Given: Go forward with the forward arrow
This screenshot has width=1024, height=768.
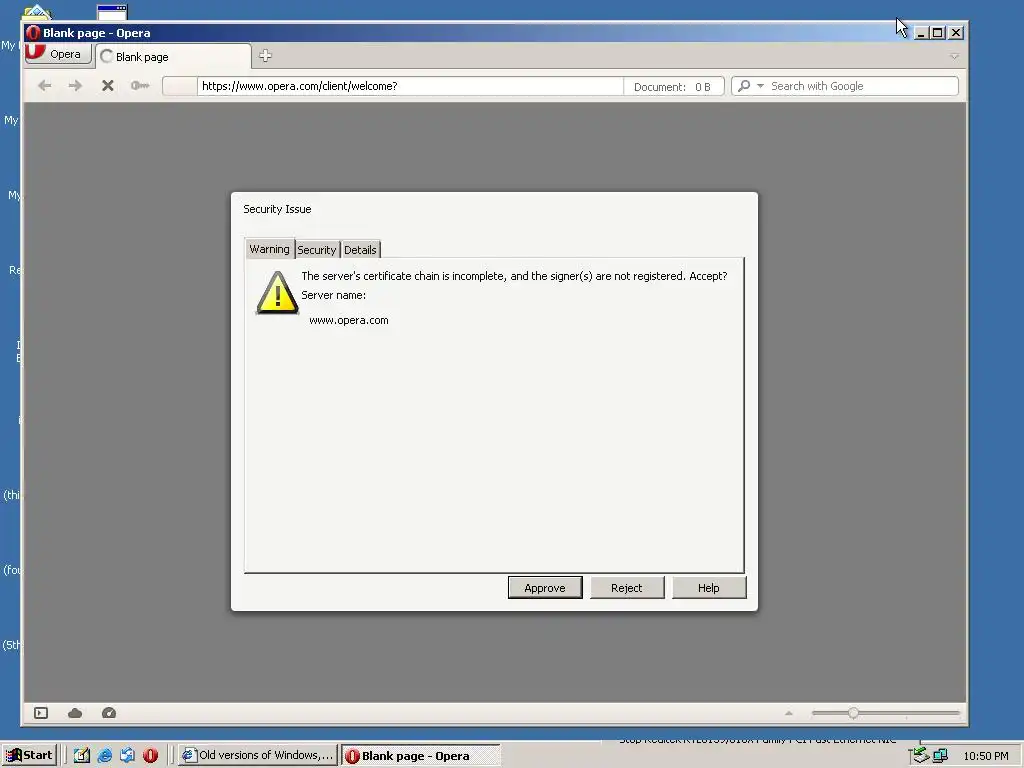Looking at the screenshot, I should 75,86.
